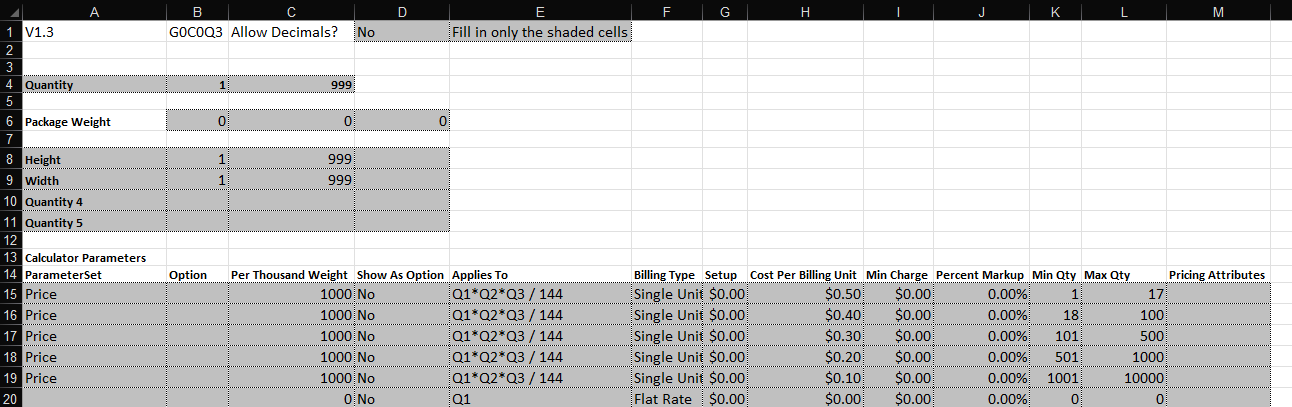The image size is (1292, 407).
Task: Click the Applies To cell showing Q1 only
Action: tap(541, 399)
